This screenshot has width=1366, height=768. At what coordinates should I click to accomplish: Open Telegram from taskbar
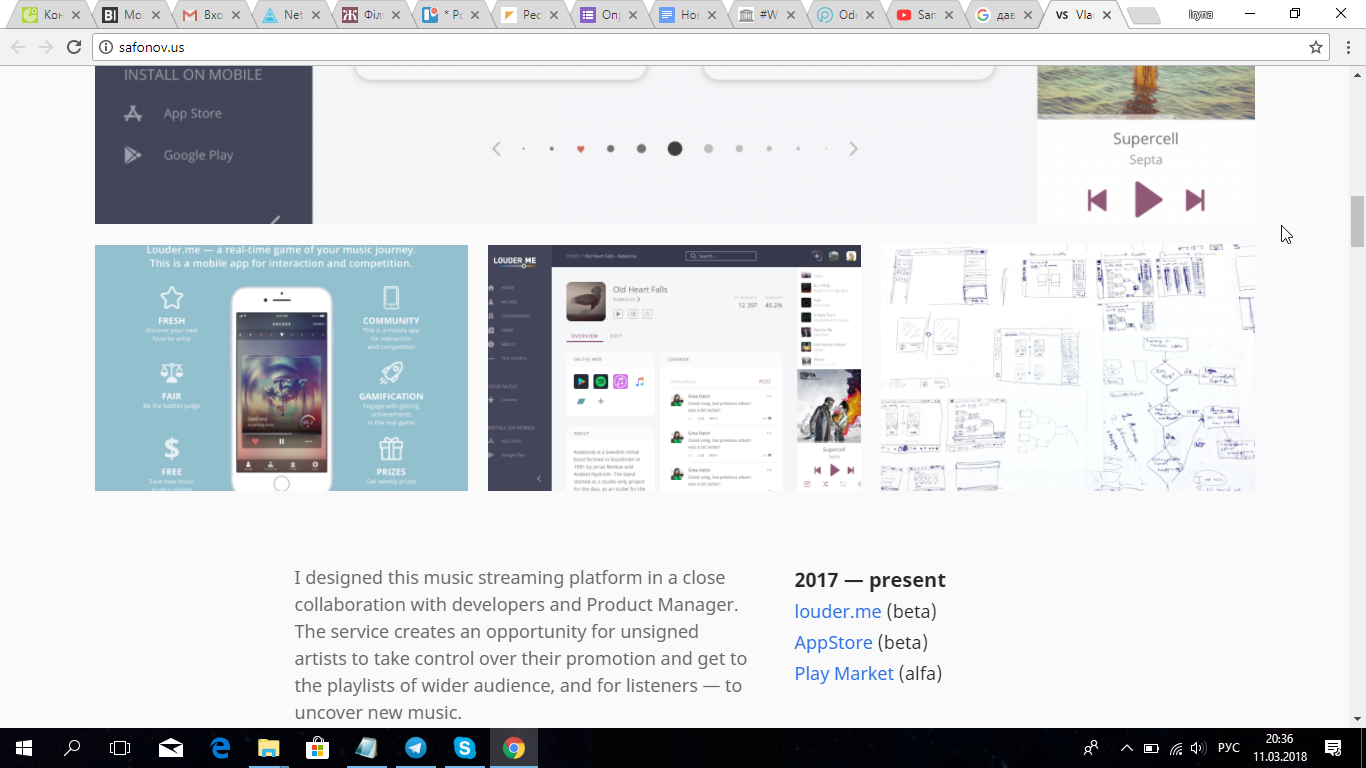point(415,748)
